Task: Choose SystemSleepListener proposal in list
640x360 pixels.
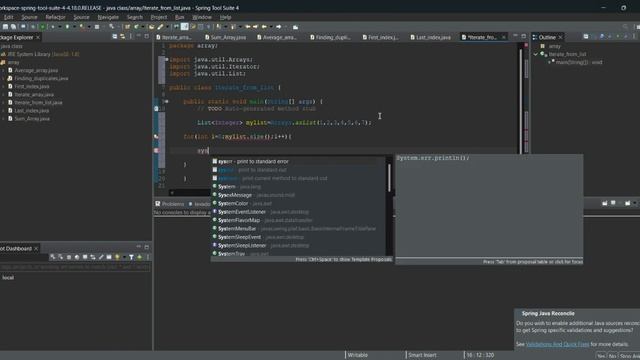Action: [x=298, y=245]
